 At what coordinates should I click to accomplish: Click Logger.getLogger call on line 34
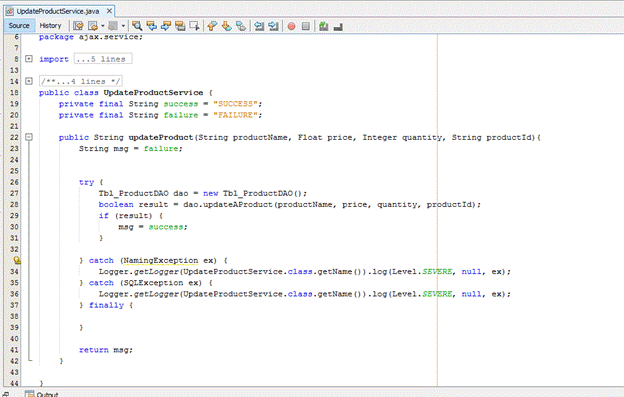click(139, 271)
